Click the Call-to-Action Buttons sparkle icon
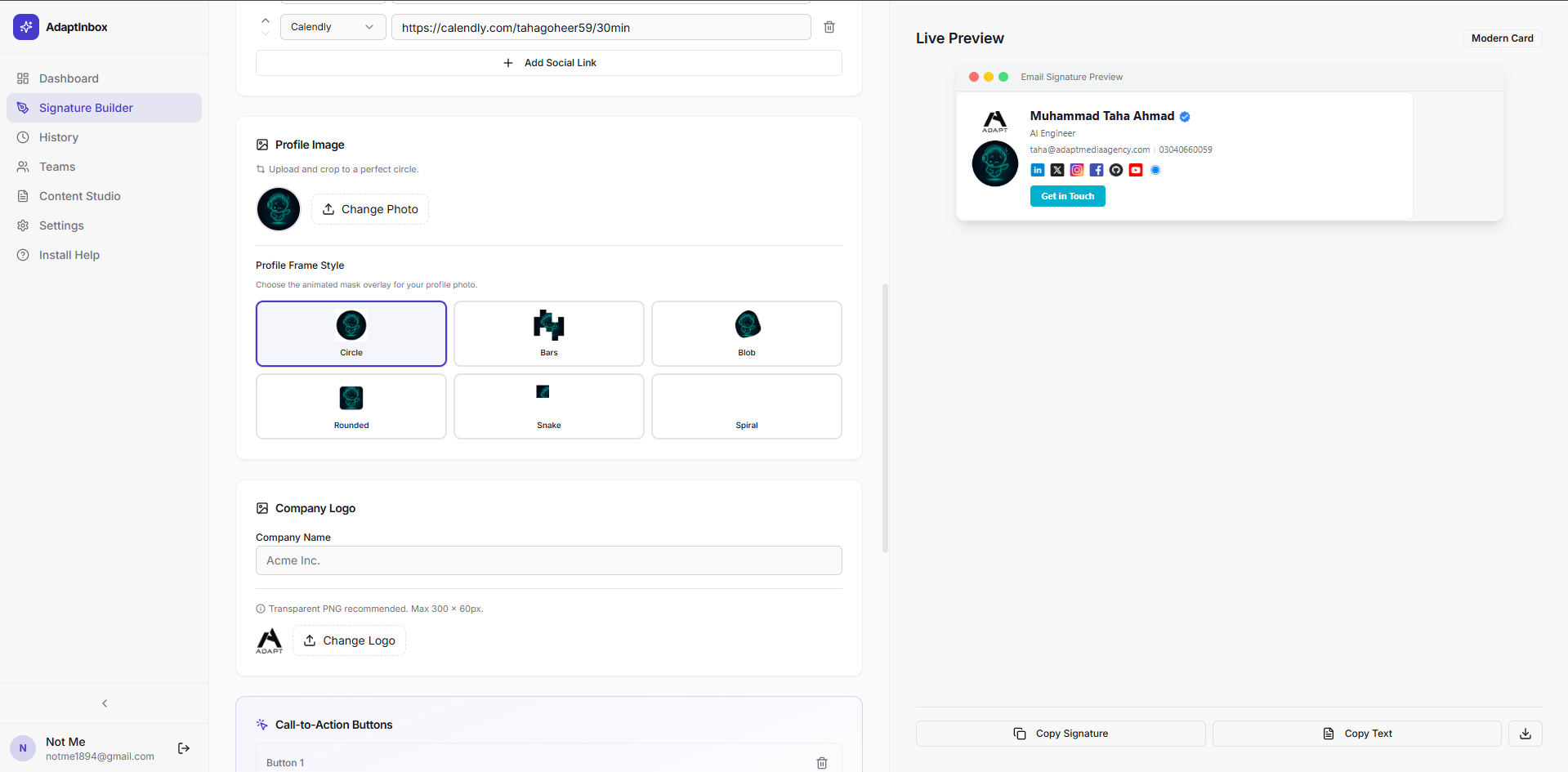The height and width of the screenshot is (772, 1568). tap(262, 725)
